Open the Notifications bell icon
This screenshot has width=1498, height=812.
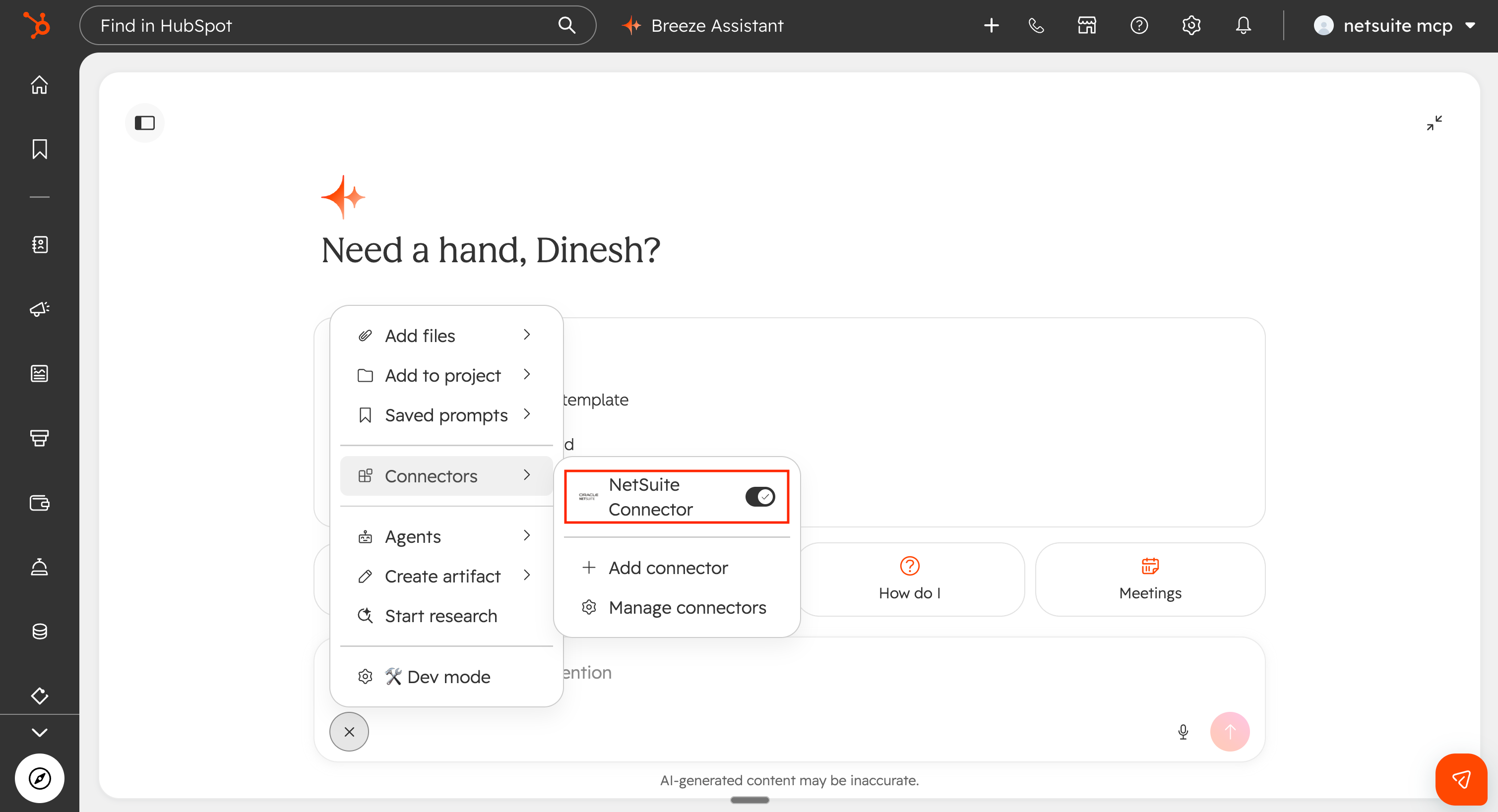1244,26
